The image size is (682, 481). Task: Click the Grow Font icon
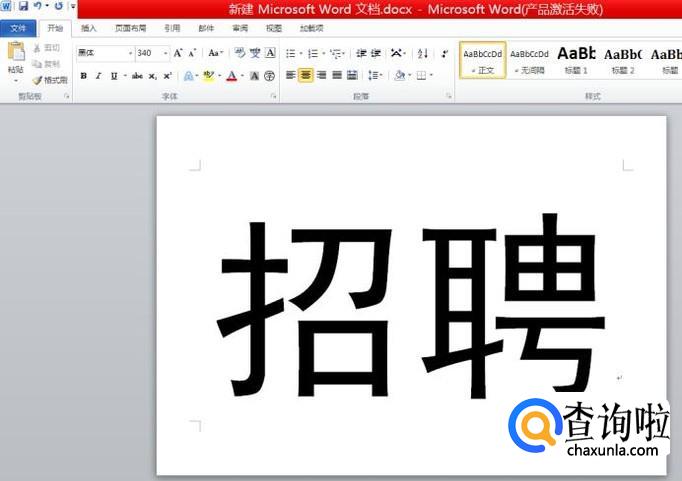[178, 53]
